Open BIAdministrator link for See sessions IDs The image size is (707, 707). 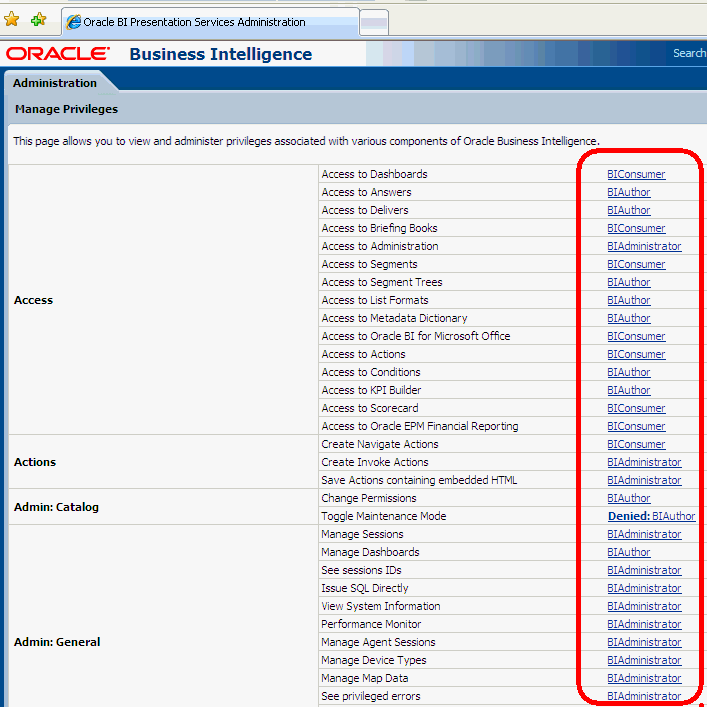[644, 570]
